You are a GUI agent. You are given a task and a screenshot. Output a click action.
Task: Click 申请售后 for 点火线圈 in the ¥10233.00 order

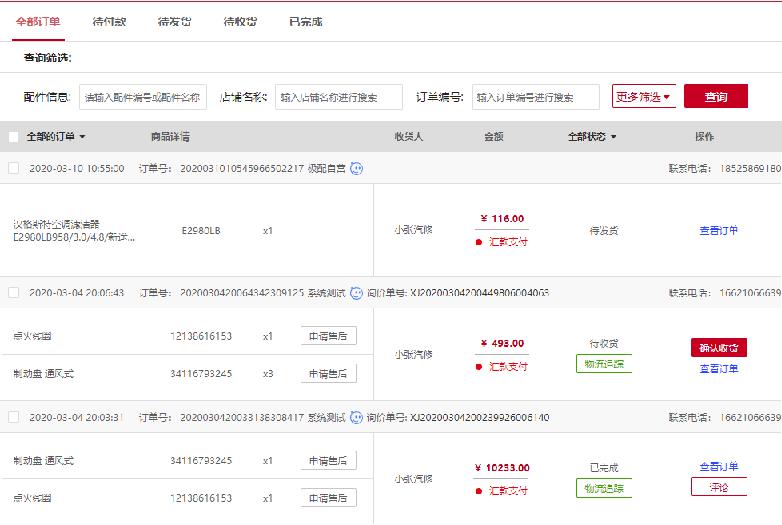coord(328,498)
